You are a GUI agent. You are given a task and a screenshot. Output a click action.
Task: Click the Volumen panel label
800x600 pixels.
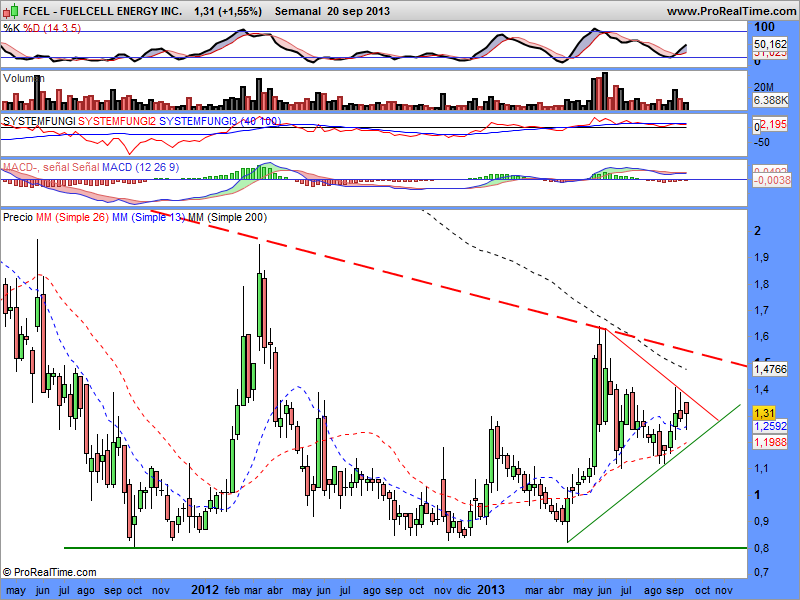click(23, 78)
